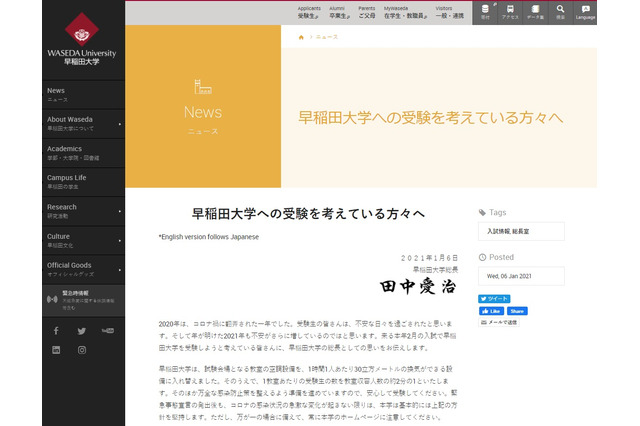Image resolution: width=640 pixels, height=426 pixels.
Task: Click the Facebook Like button
Action: click(491, 311)
